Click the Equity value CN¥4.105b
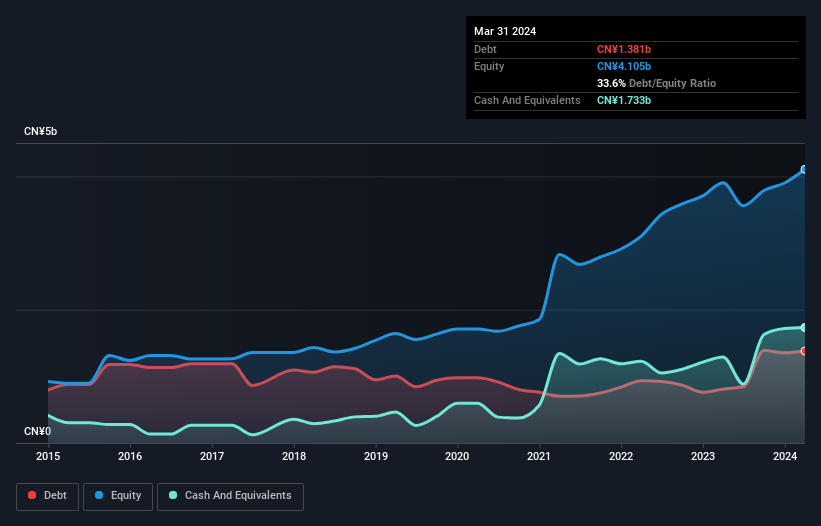Viewport: 821px width, 526px height. click(624, 66)
